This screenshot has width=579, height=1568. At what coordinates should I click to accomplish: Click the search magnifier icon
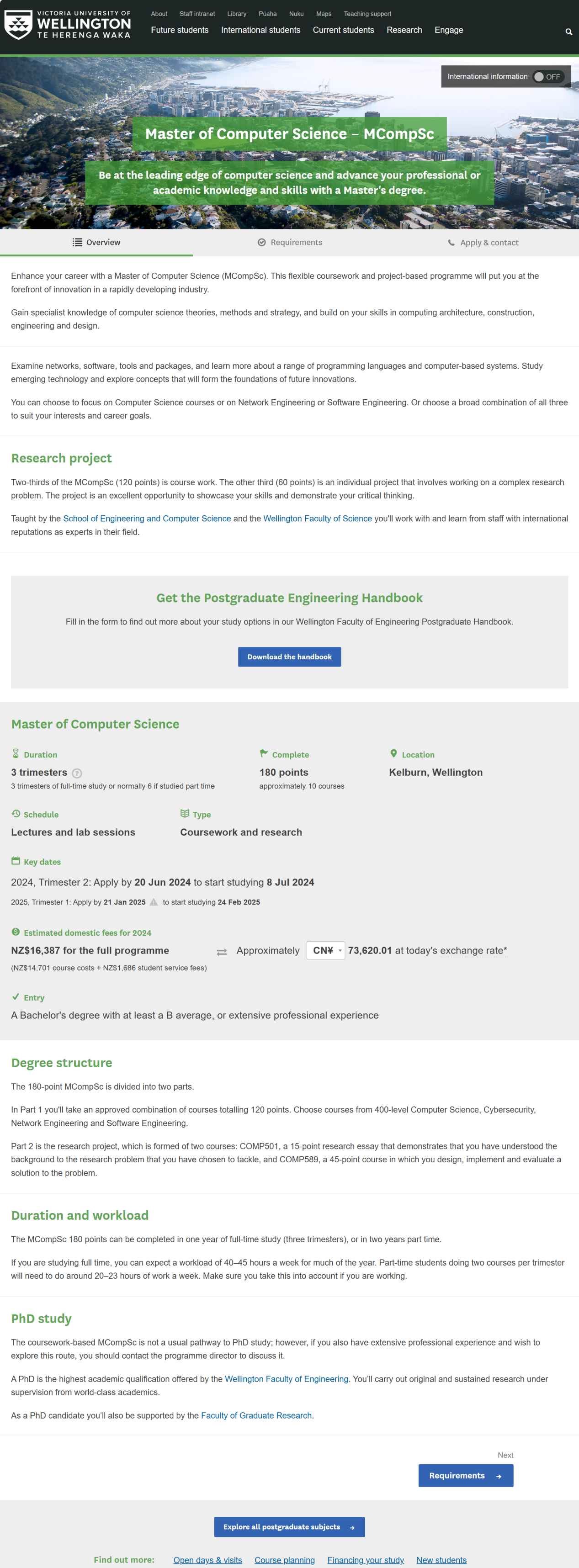(568, 32)
